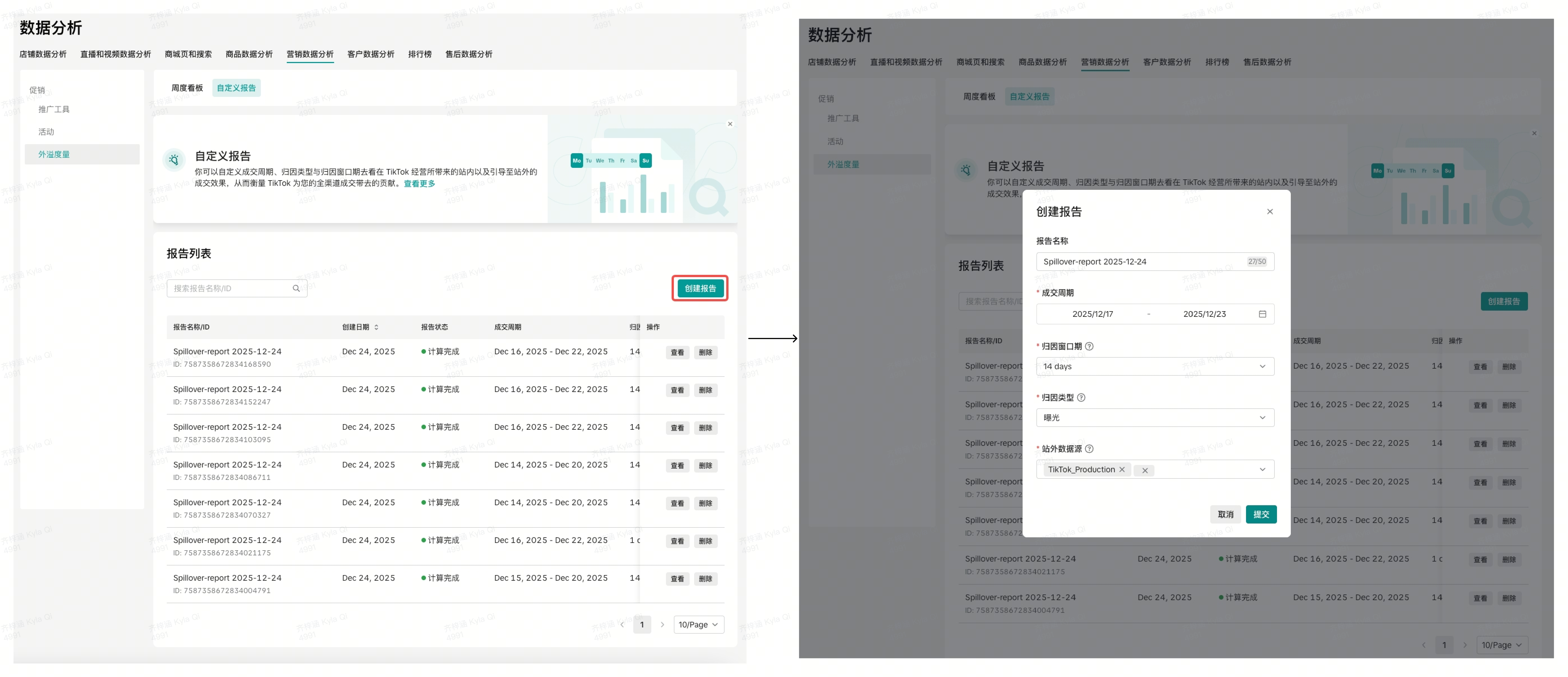1568x677 pixels.
Task: Open the calendar icon in 成交周期 field
Action: [x=1262, y=314]
